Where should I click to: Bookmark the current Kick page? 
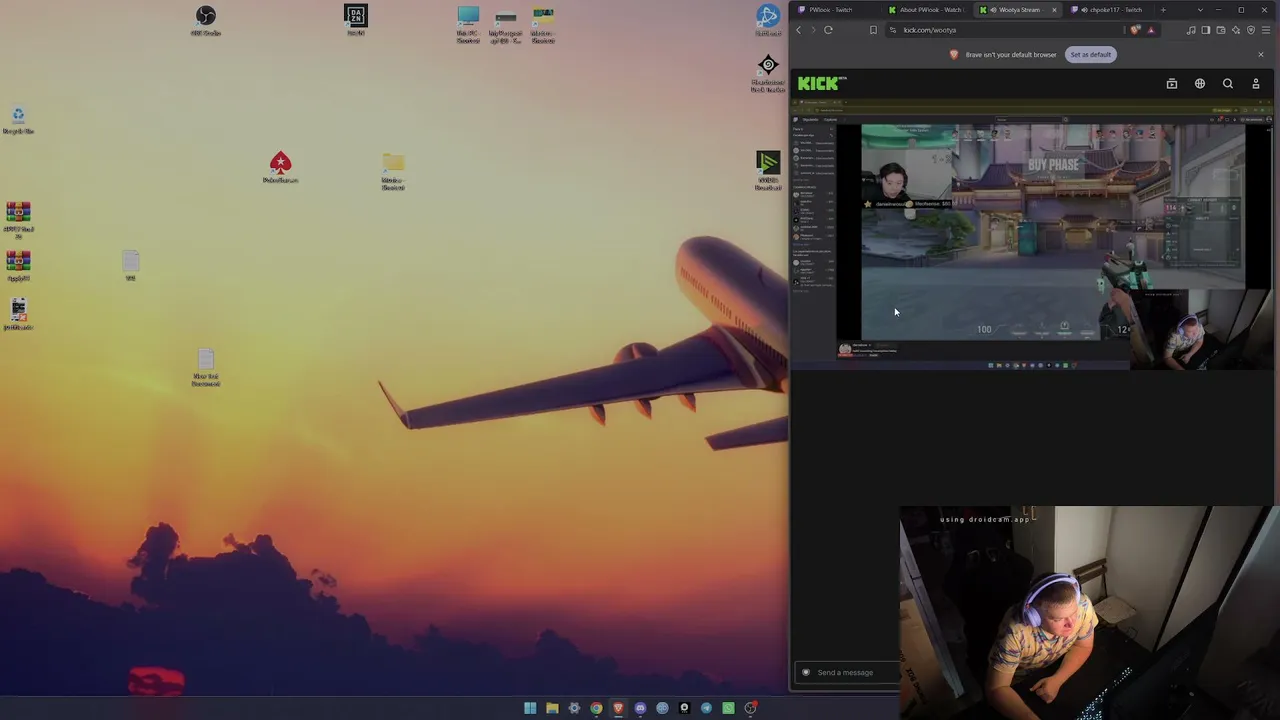point(873,30)
